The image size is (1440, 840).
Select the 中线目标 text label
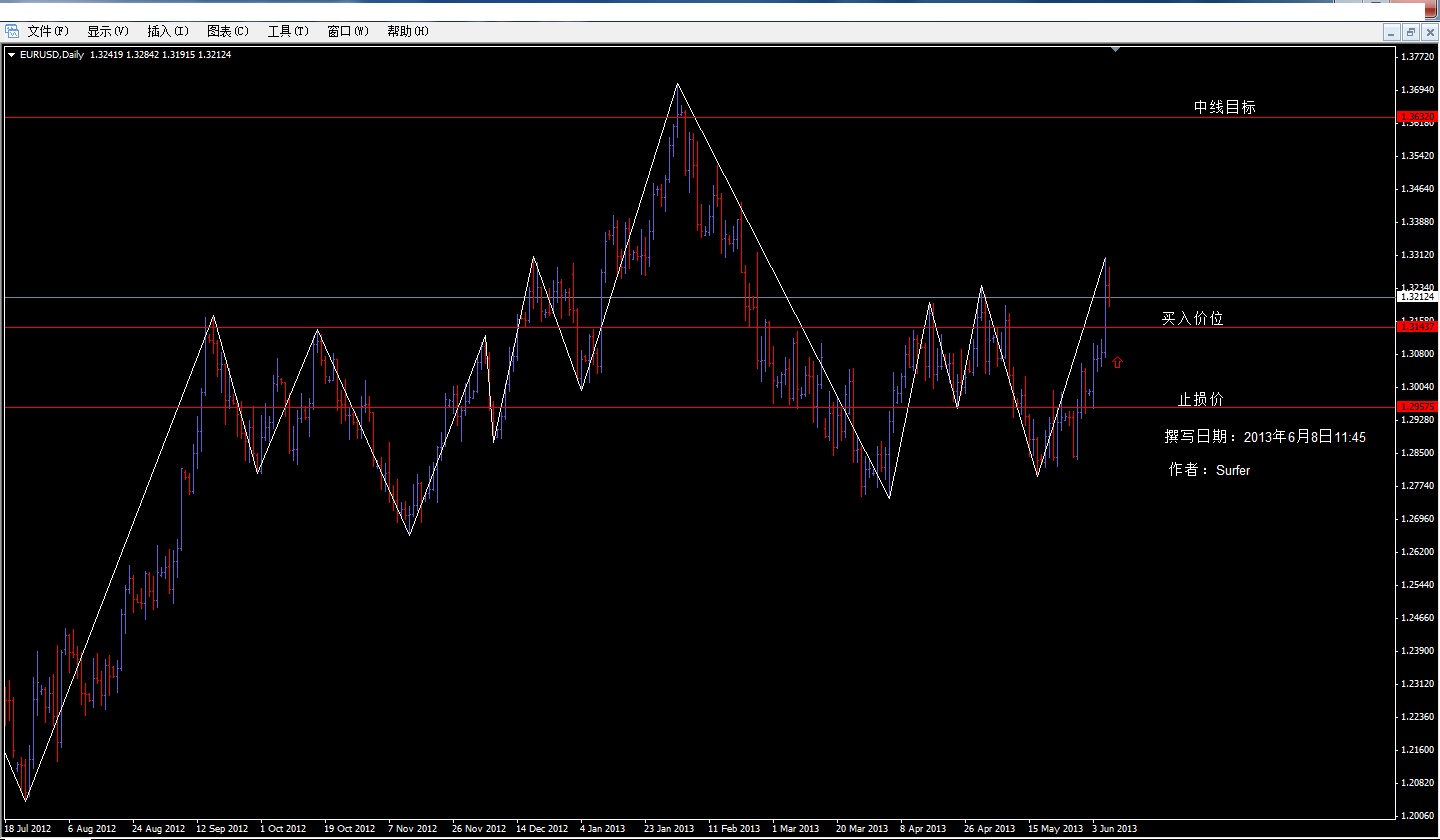[x=1225, y=107]
